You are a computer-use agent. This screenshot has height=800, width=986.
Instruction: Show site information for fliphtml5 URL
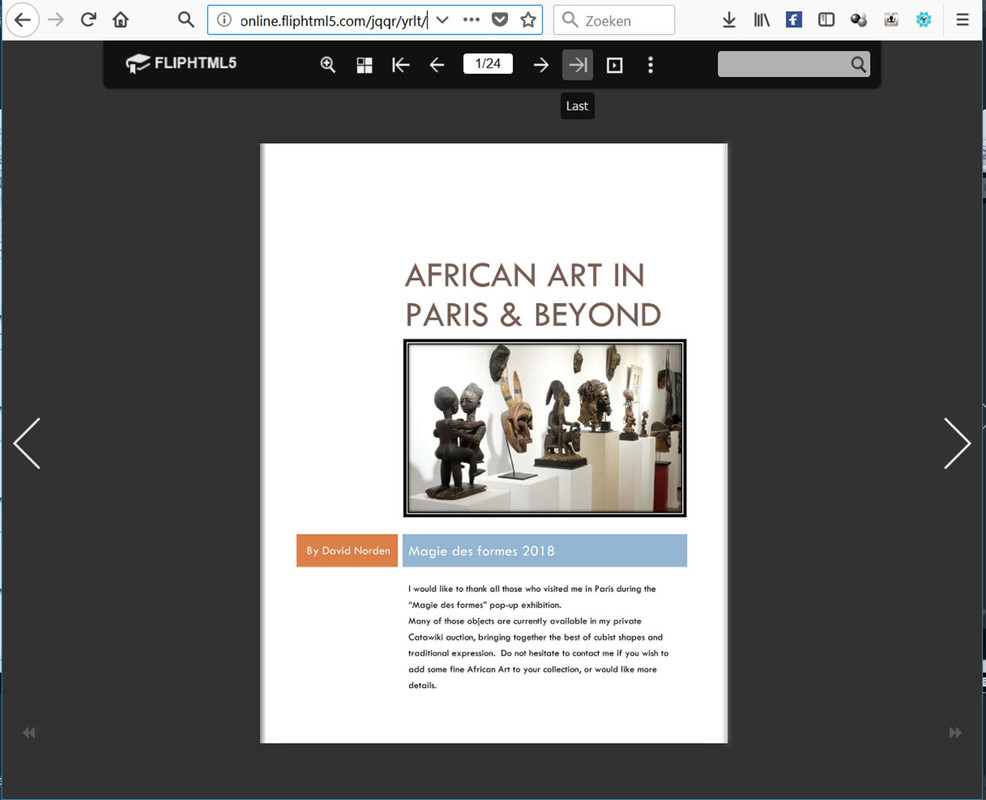pos(224,20)
